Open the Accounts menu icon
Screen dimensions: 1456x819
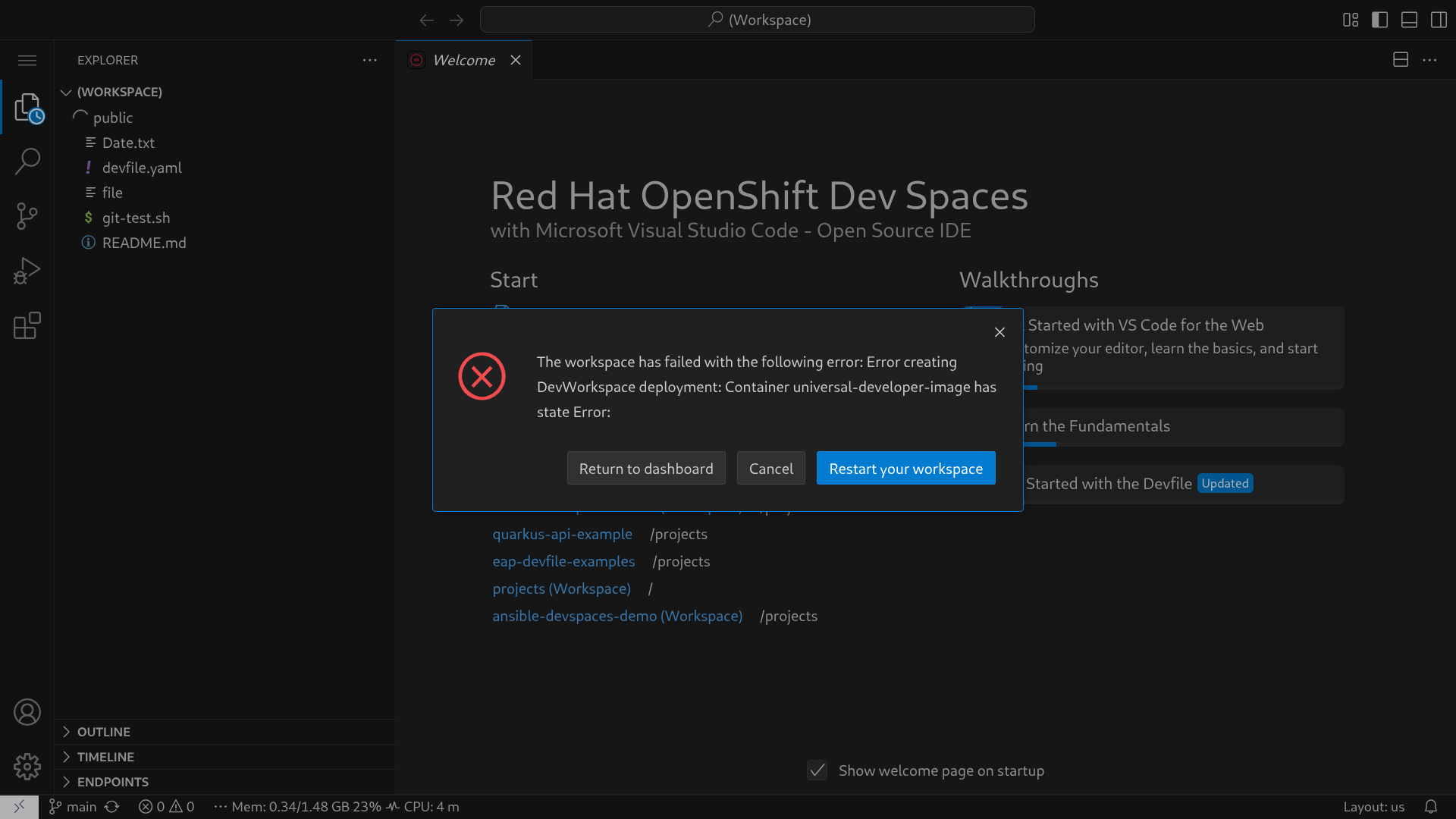(27, 712)
